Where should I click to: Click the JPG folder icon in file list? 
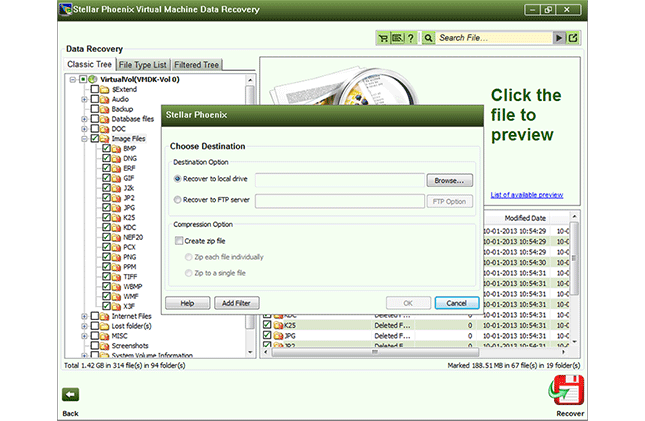[x=278, y=336]
